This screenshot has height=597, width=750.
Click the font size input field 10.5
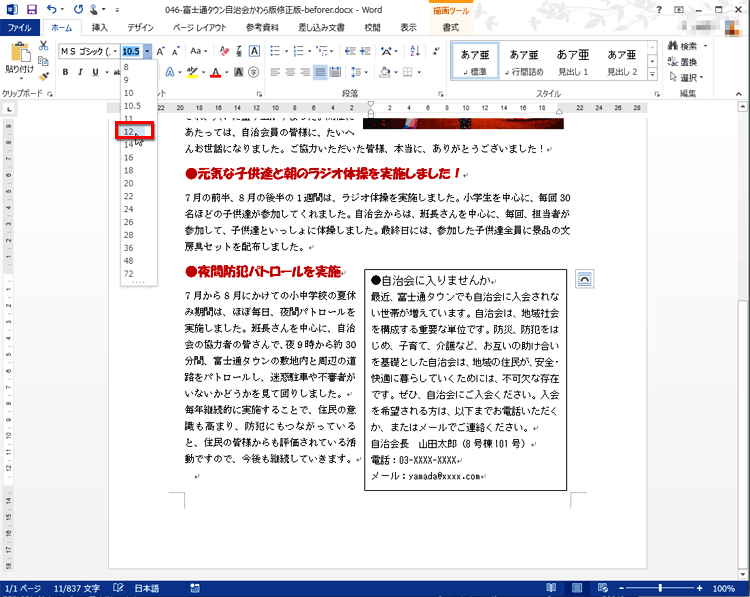(x=132, y=51)
